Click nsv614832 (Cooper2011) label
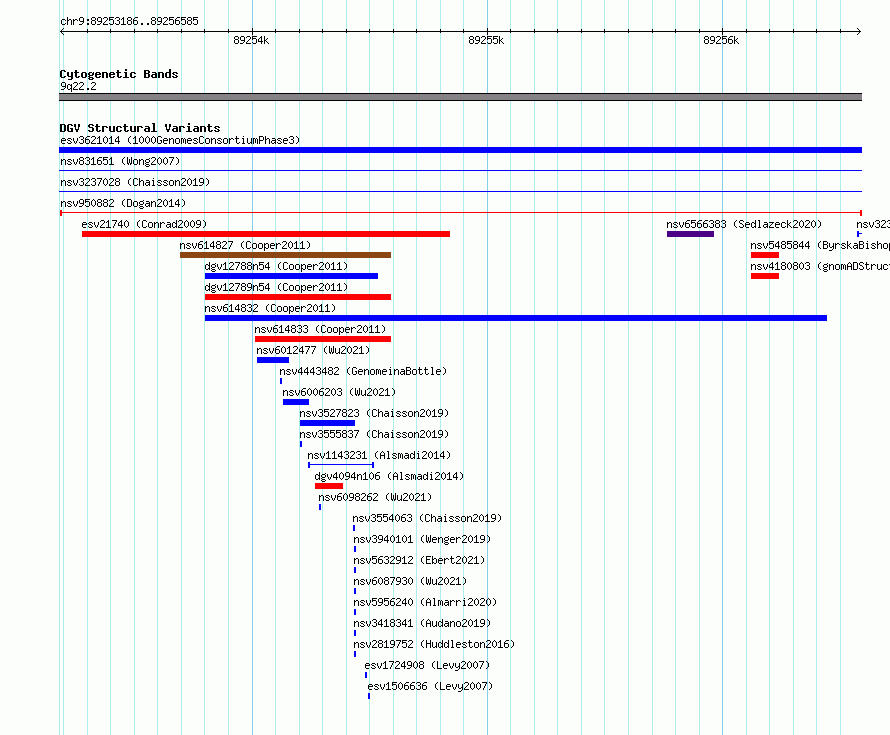Screen dimensions: 890x735 [270, 308]
